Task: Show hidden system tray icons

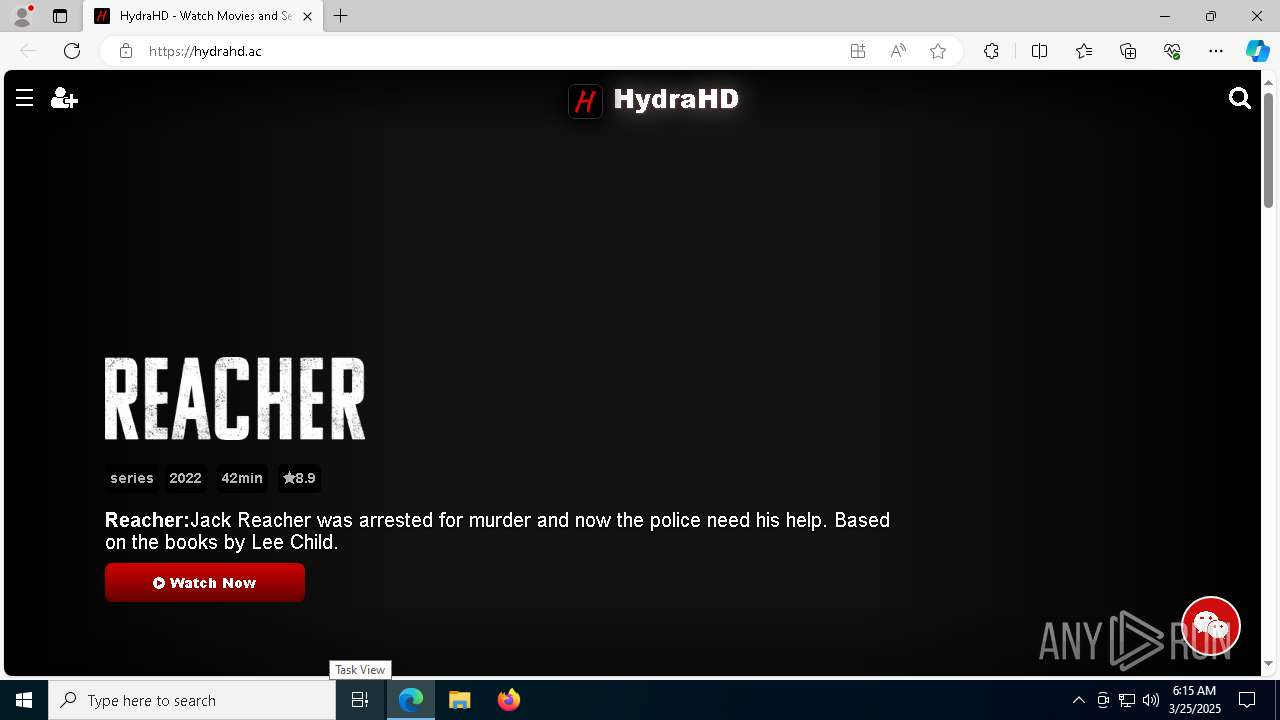Action: 1078,700
